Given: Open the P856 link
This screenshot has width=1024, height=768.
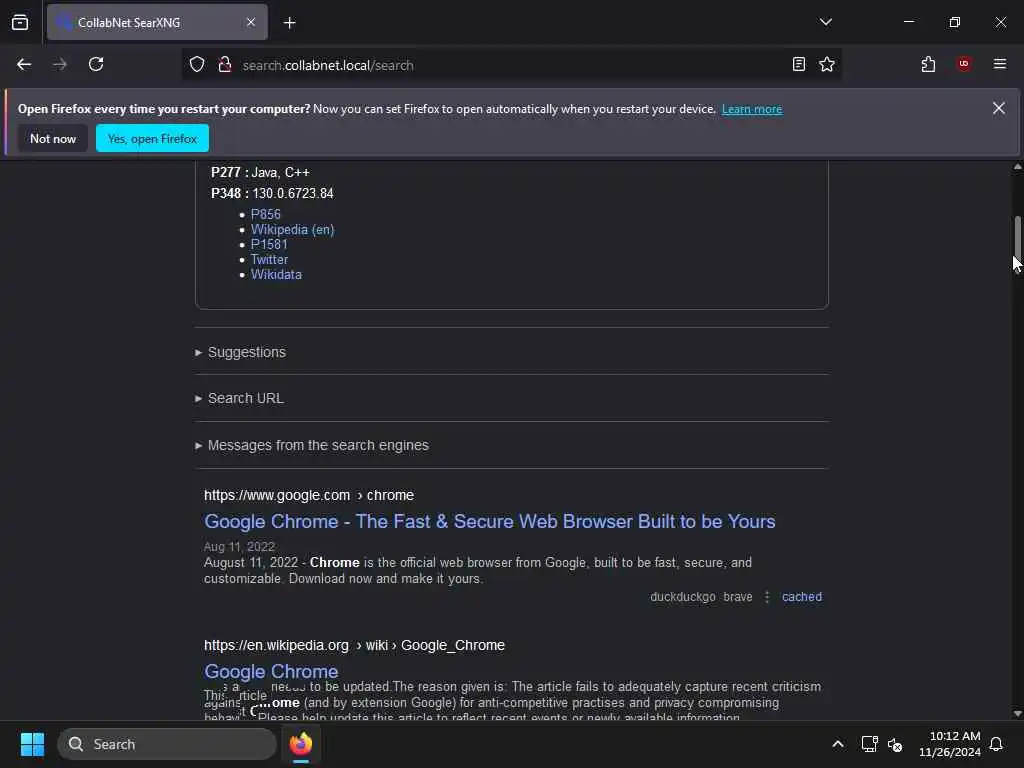Looking at the screenshot, I should tap(266, 214).
